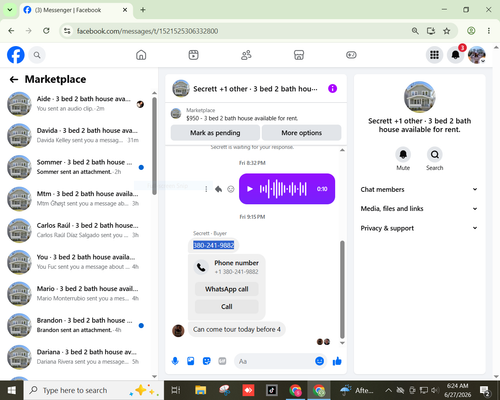Choose a sticker

tap(207, 361)
